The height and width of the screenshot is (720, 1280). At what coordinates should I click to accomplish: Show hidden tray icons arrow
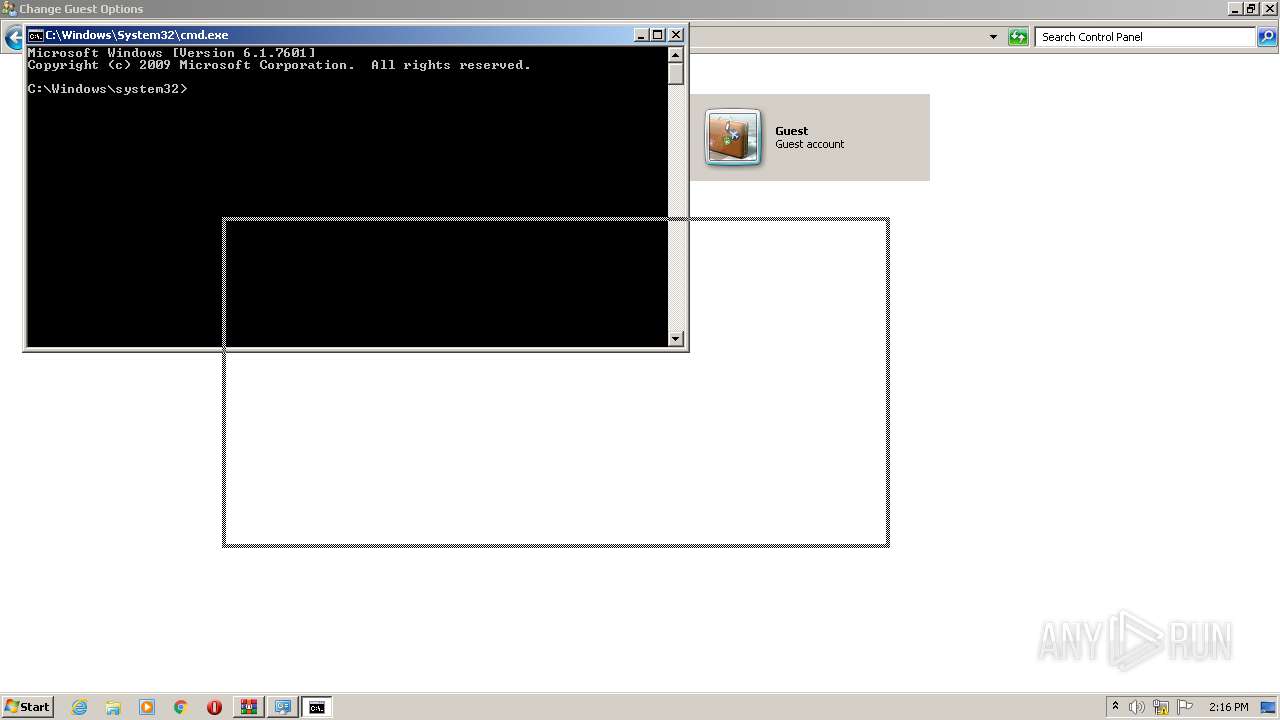(1115, 707)
